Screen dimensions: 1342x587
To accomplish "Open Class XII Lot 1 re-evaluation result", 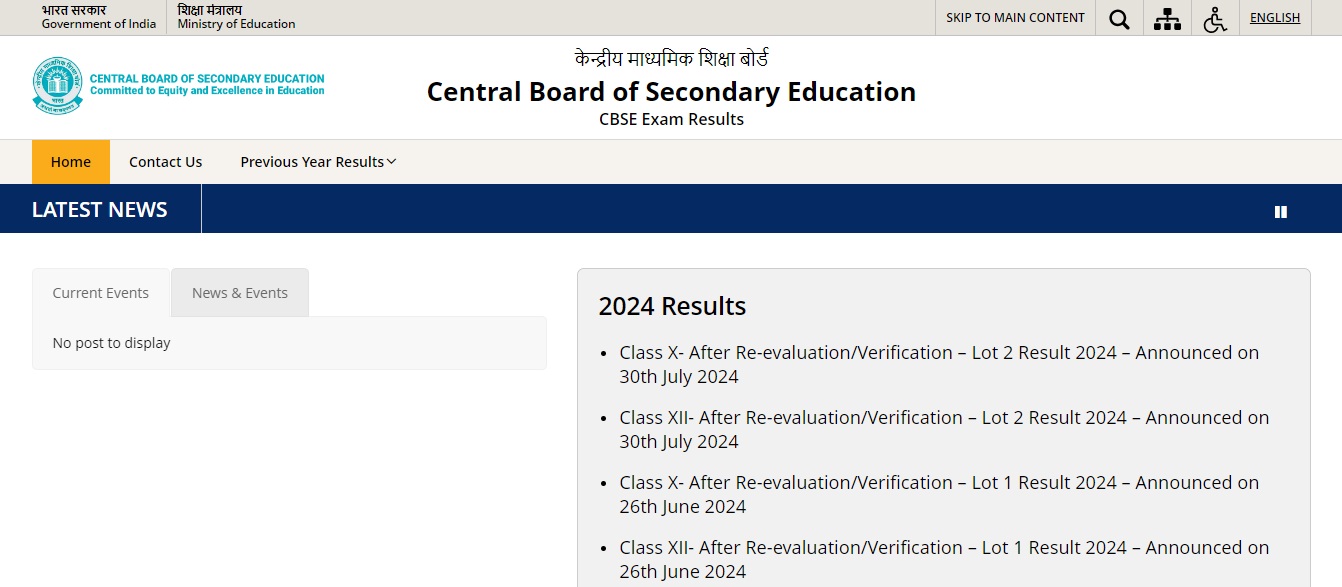I will 944,559.
